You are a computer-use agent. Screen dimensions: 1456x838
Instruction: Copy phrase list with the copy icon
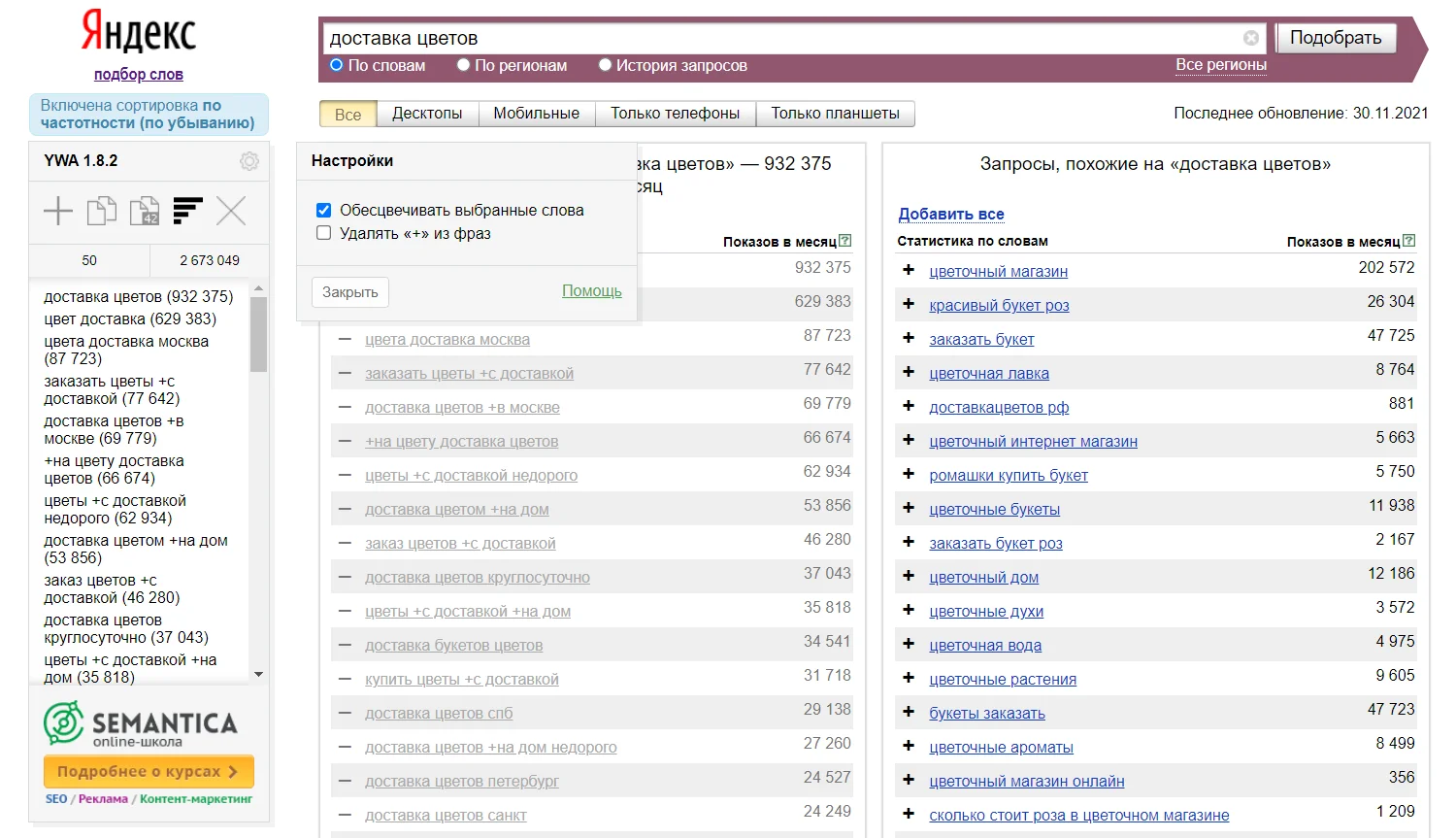(x=101, y=211)
